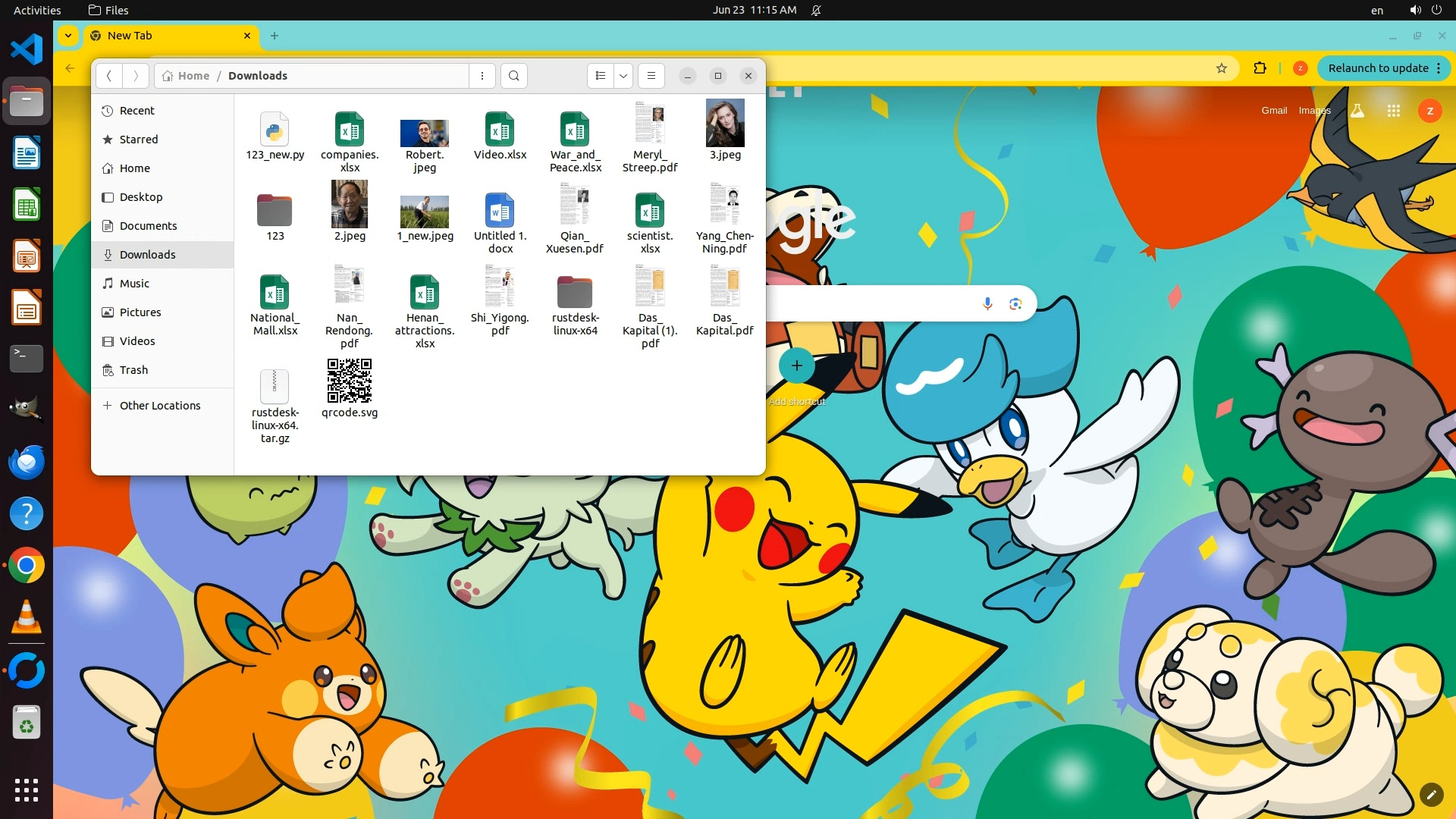Screen dimensions: 1456x819
Task: Click the voice search microphone icon
Action: [x=987, y=304]
